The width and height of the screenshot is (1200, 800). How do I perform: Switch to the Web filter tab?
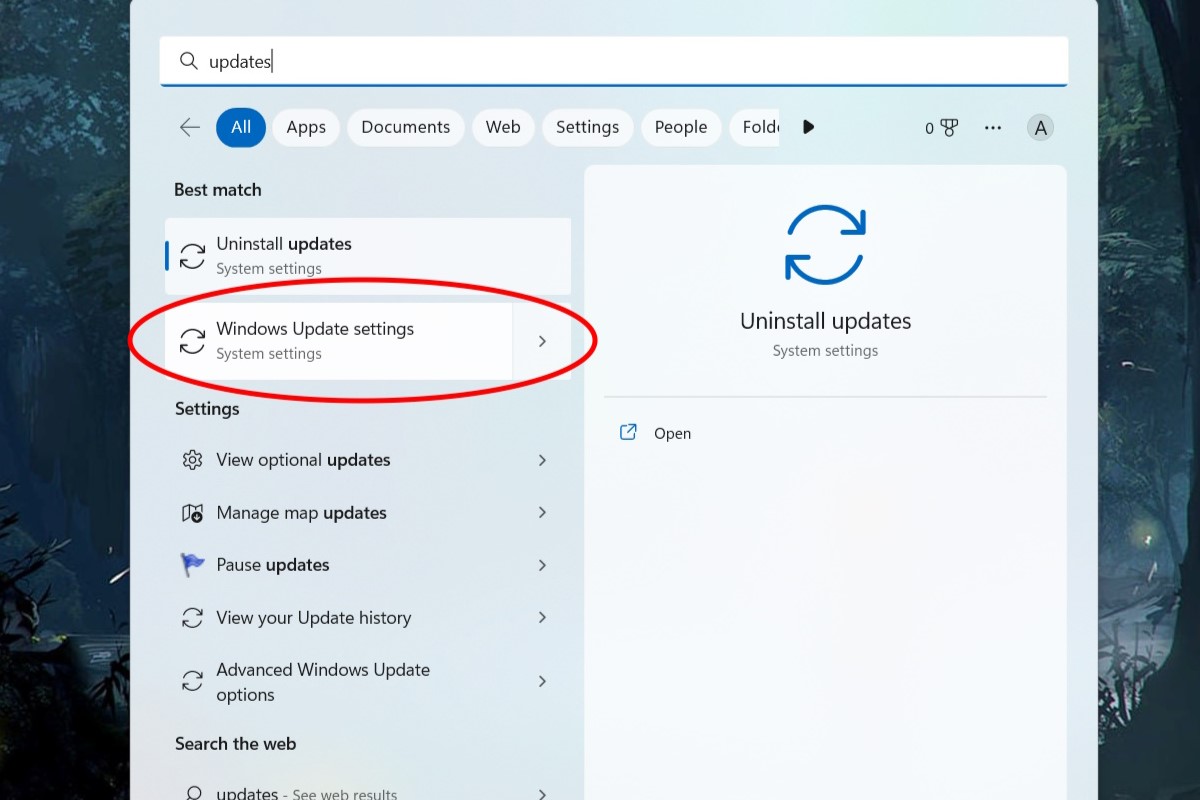click(503, 127)
